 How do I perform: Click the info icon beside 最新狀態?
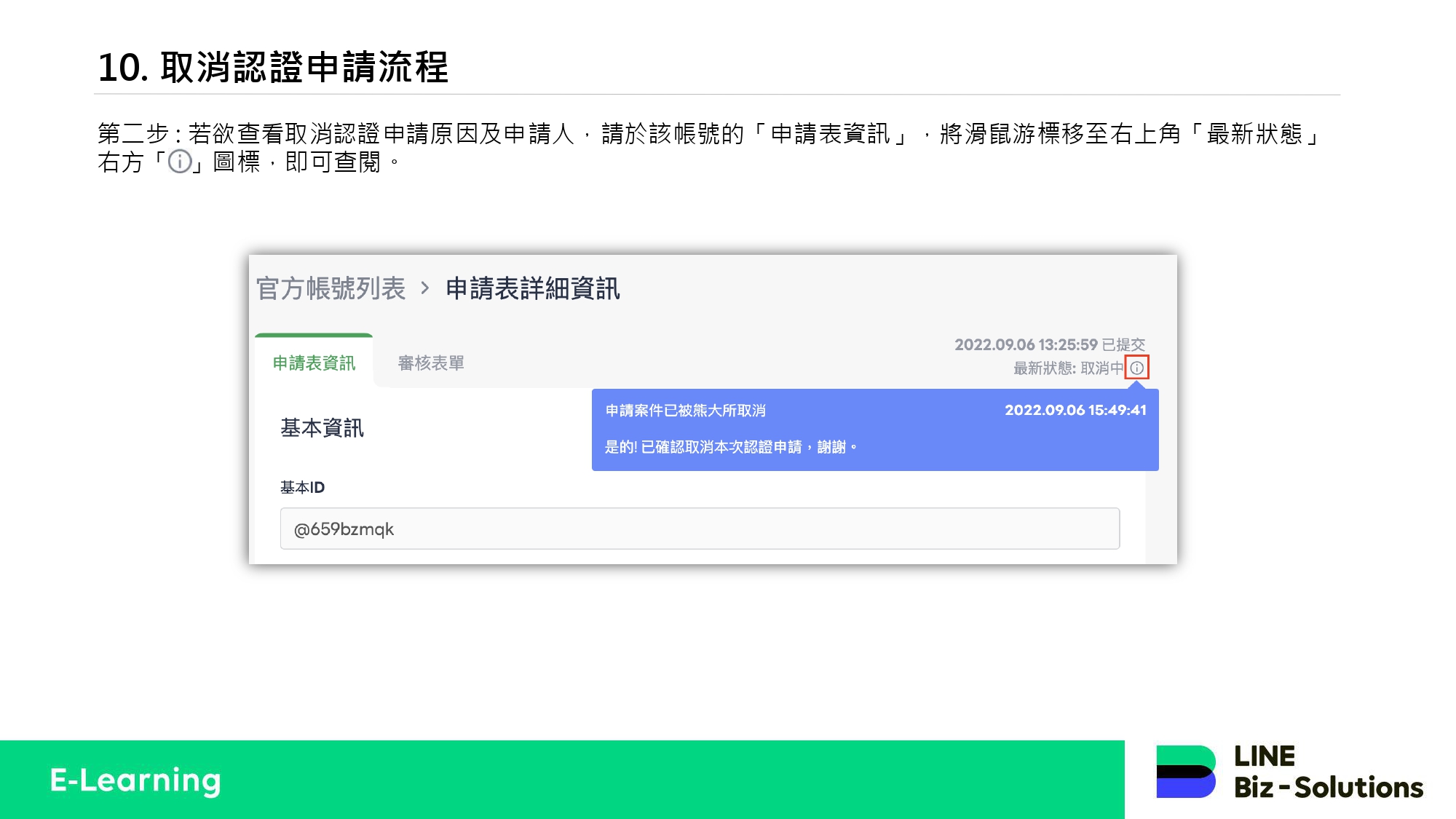1136,368
